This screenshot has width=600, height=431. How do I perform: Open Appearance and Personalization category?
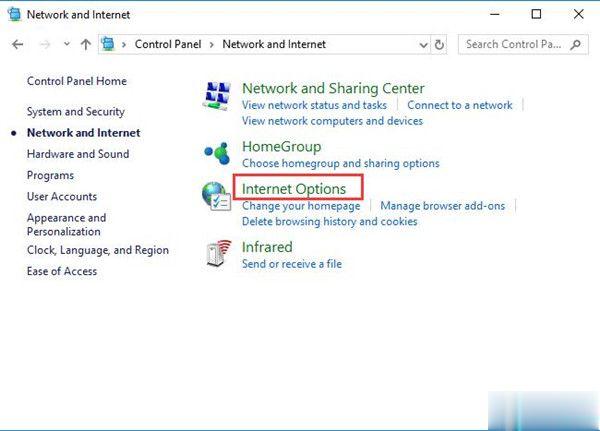coord(66,224)
